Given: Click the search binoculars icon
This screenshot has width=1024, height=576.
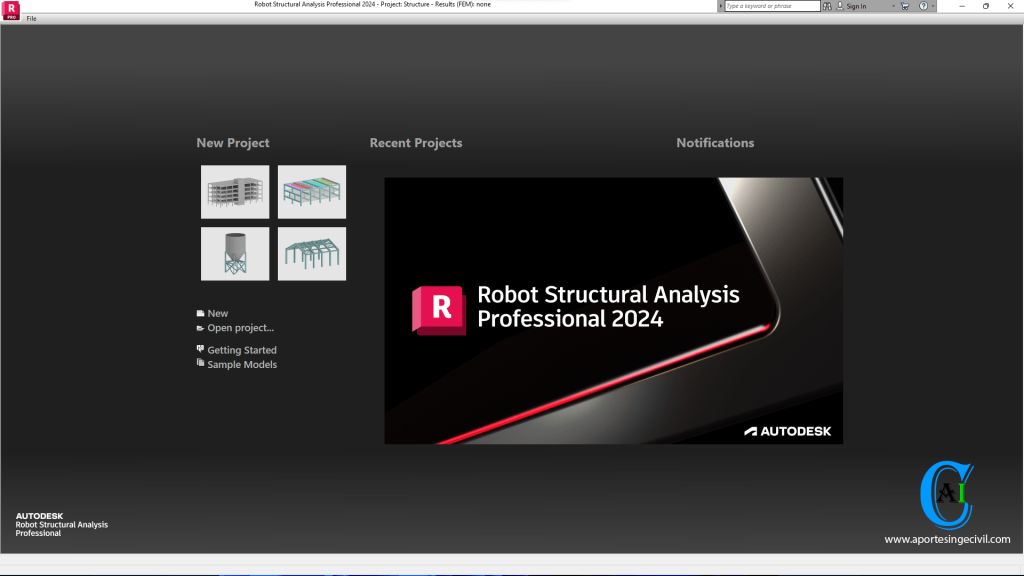Looking at the screenshot, I should point(827,6).
